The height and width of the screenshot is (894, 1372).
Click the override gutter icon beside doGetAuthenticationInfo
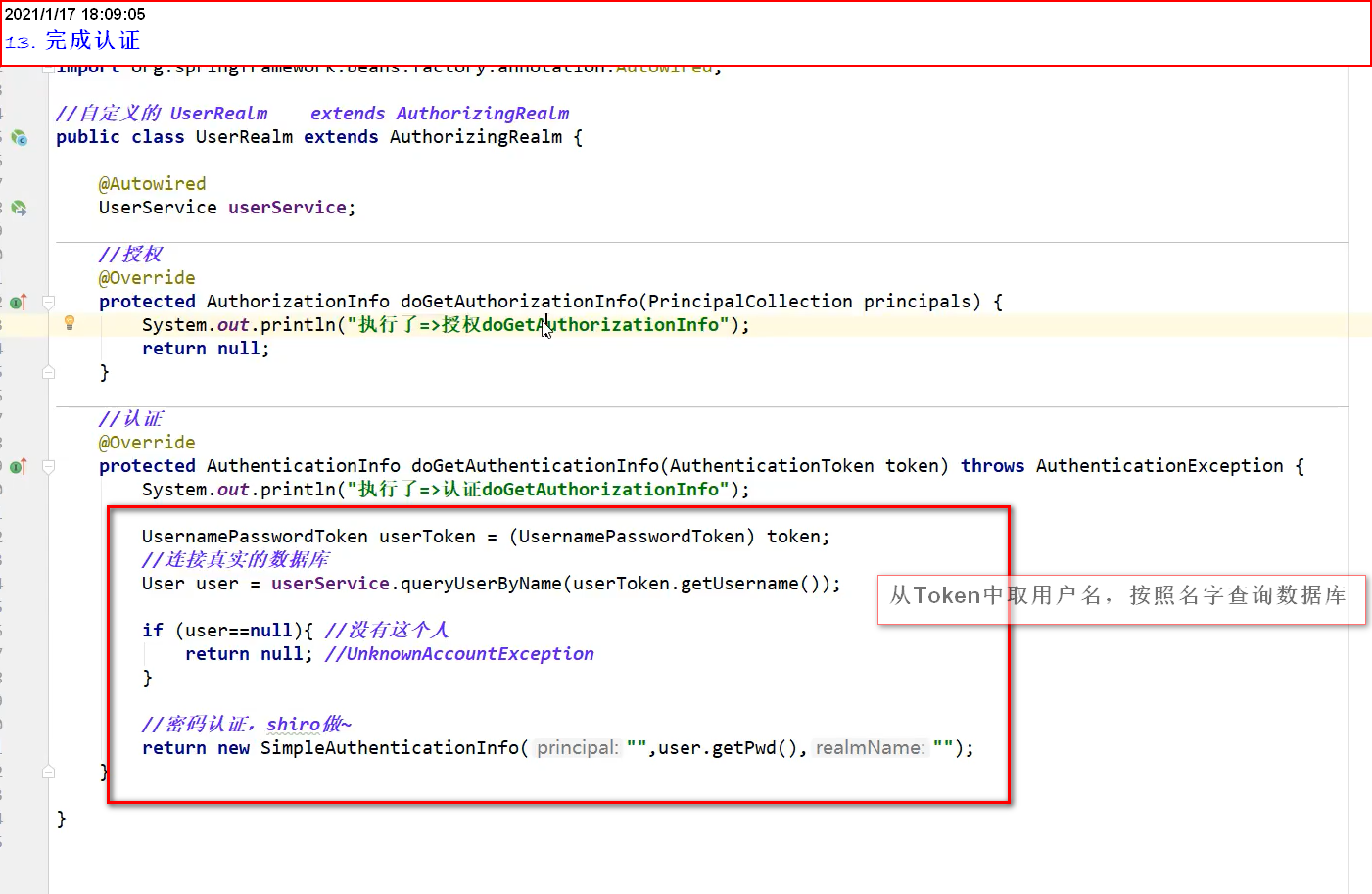[19, 467]
